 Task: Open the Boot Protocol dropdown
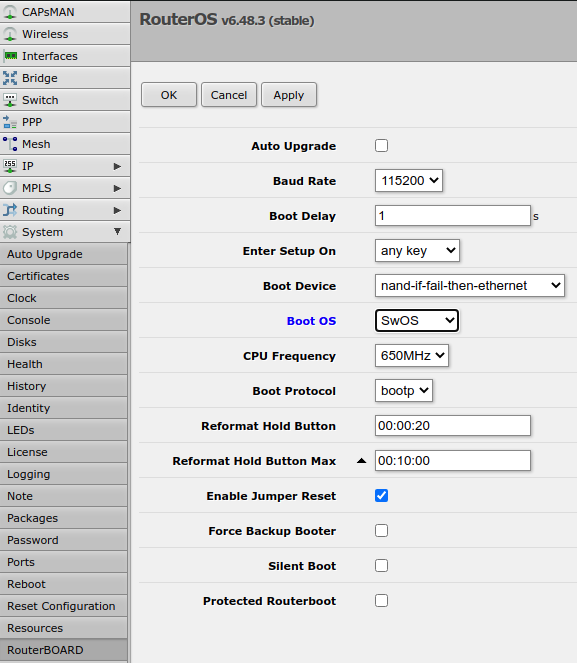404,391
